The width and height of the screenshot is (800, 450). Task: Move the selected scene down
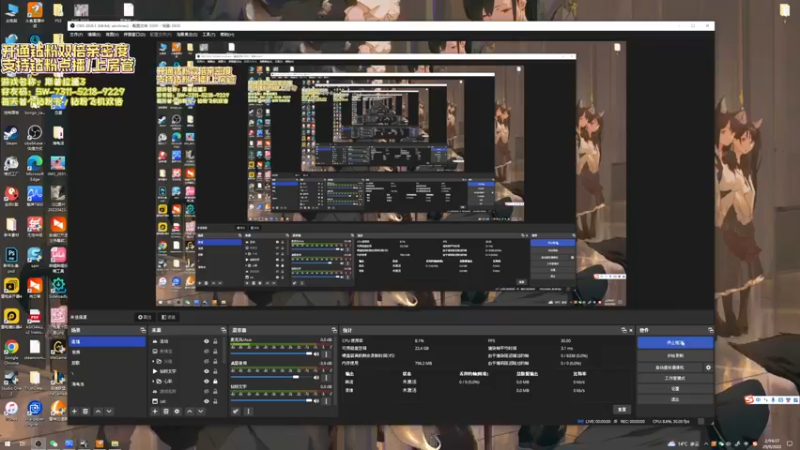coord(109,411)
